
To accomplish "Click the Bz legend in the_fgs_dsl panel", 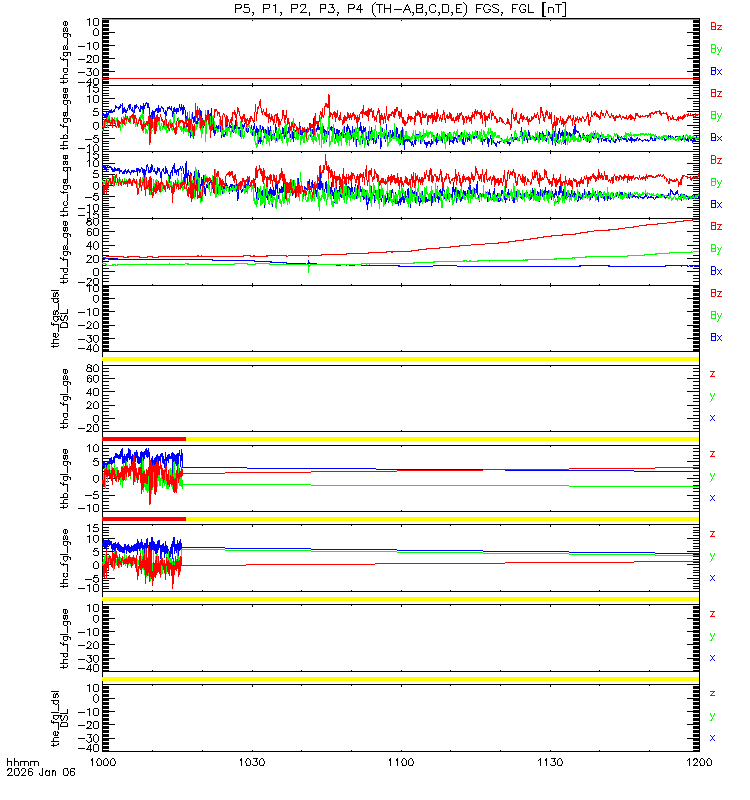I will point(716,294).
